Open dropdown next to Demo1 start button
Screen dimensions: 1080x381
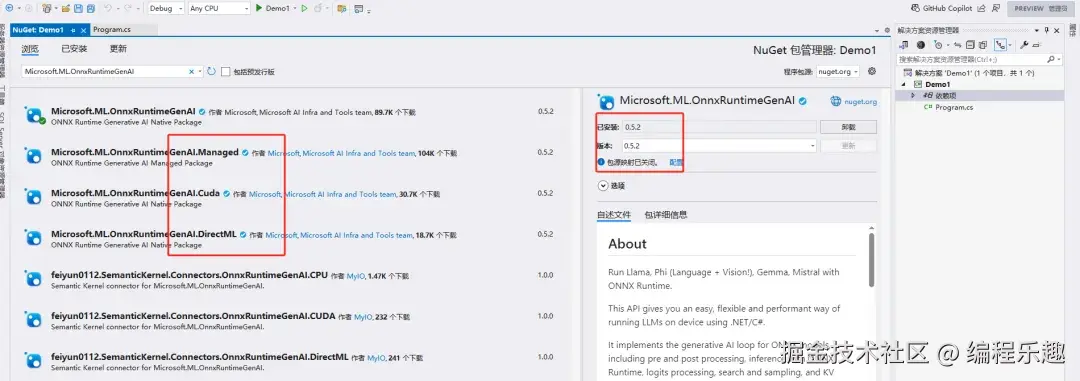tap(295, 8)
